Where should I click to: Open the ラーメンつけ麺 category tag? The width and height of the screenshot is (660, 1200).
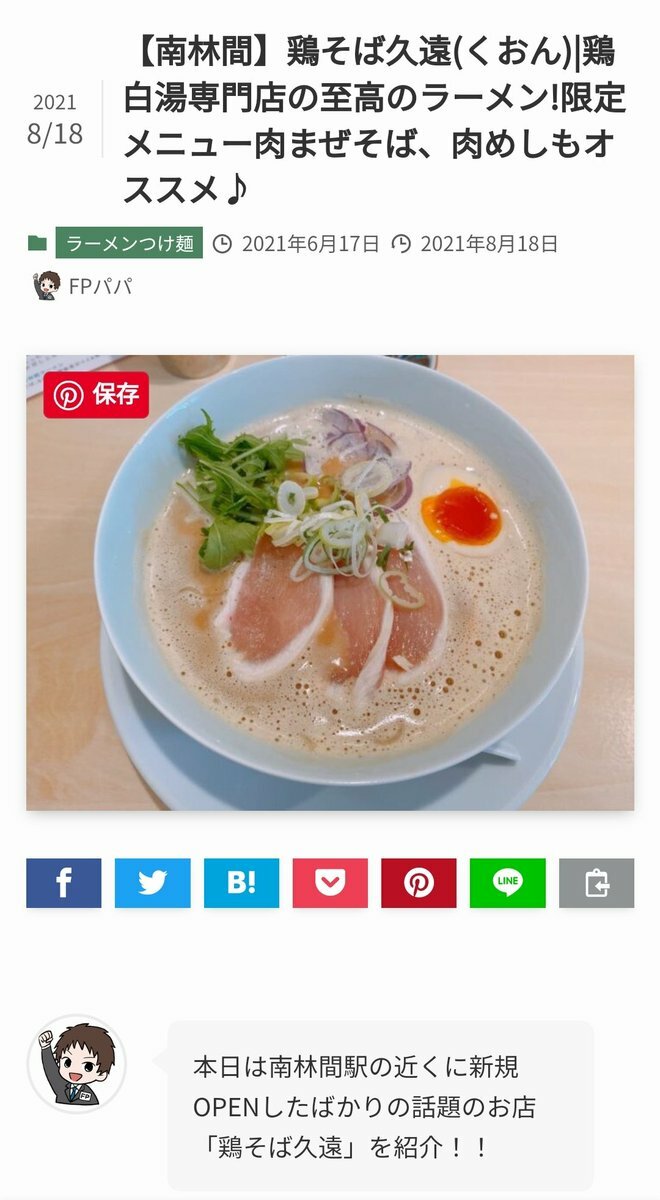click(129, 243)
